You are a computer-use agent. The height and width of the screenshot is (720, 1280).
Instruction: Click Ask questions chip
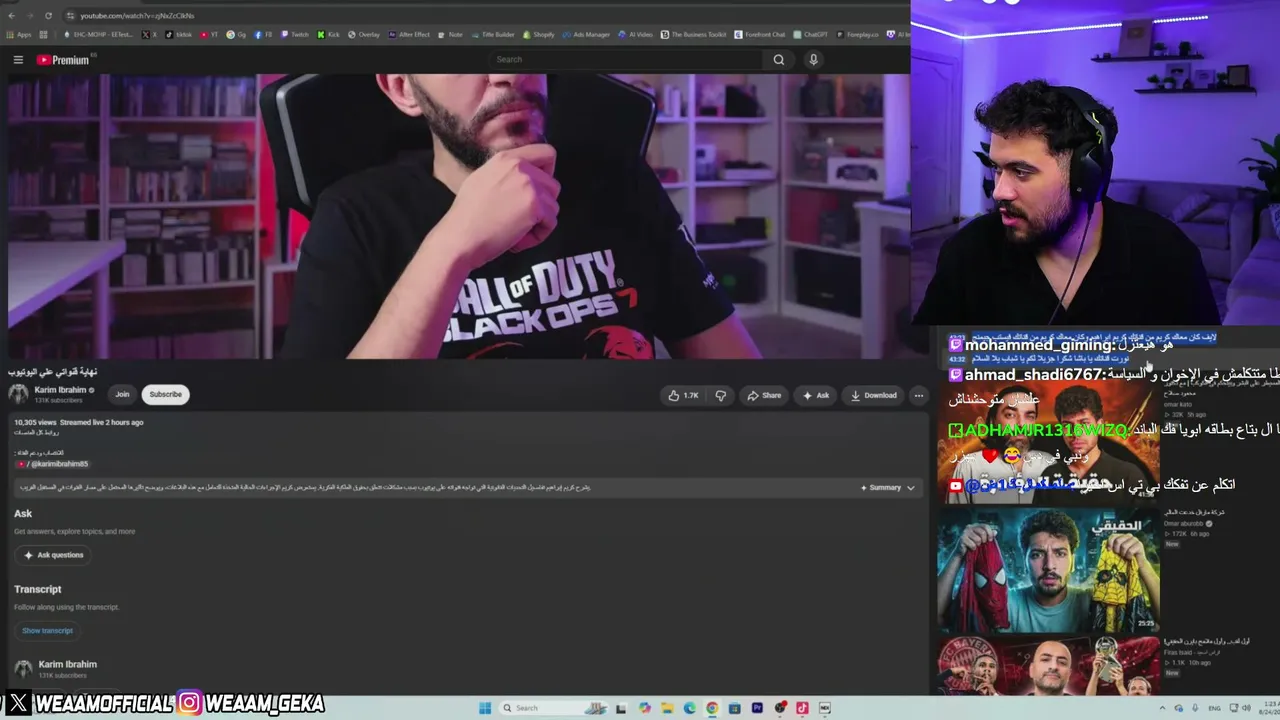tap(54, 555)
